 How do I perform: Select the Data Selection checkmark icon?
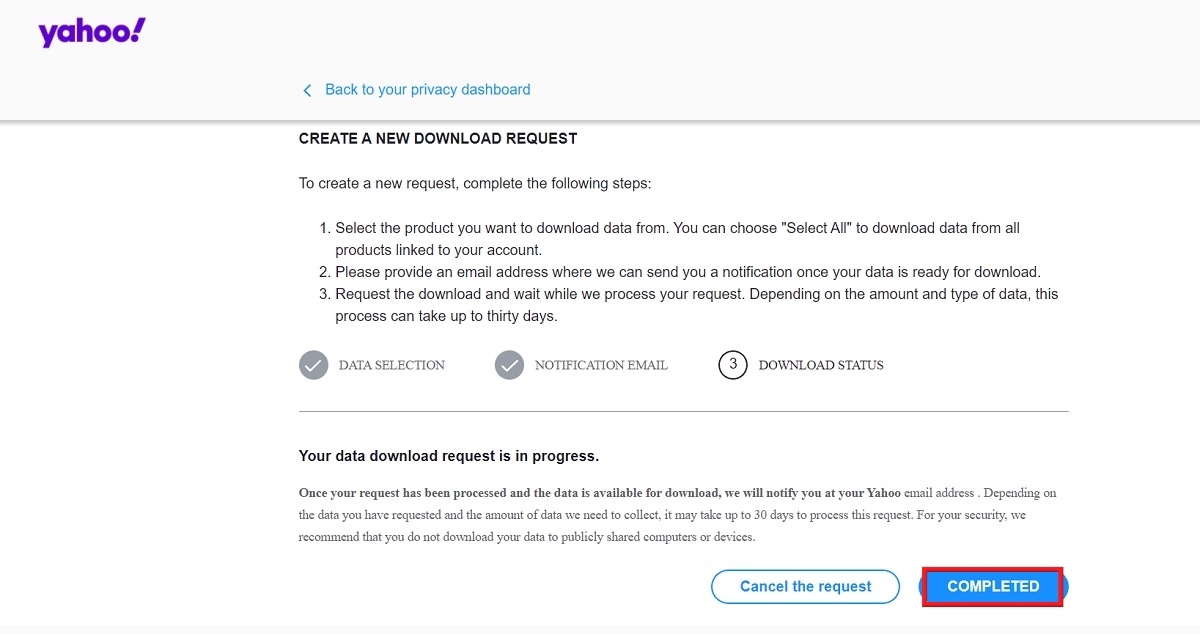(x=313, y=365)
